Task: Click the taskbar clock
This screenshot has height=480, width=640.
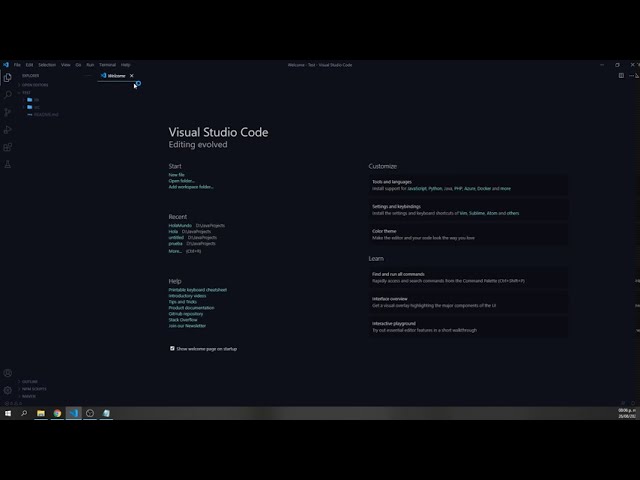Action: (627, 413)
